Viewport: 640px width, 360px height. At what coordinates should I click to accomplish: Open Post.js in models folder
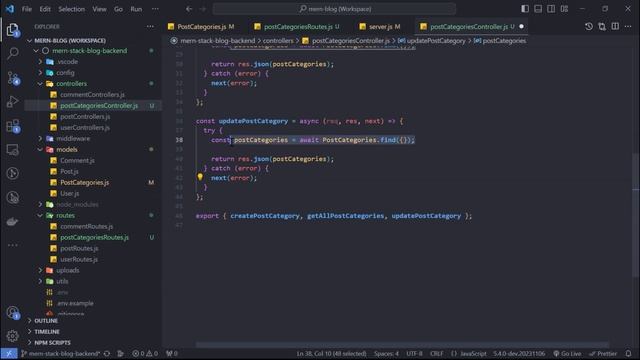69,171
